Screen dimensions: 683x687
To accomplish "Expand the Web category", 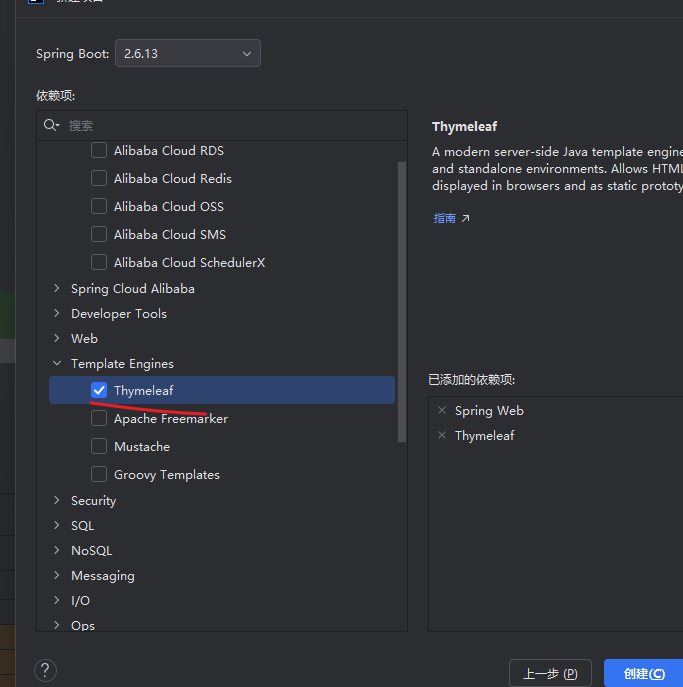I will click(57, 338).
